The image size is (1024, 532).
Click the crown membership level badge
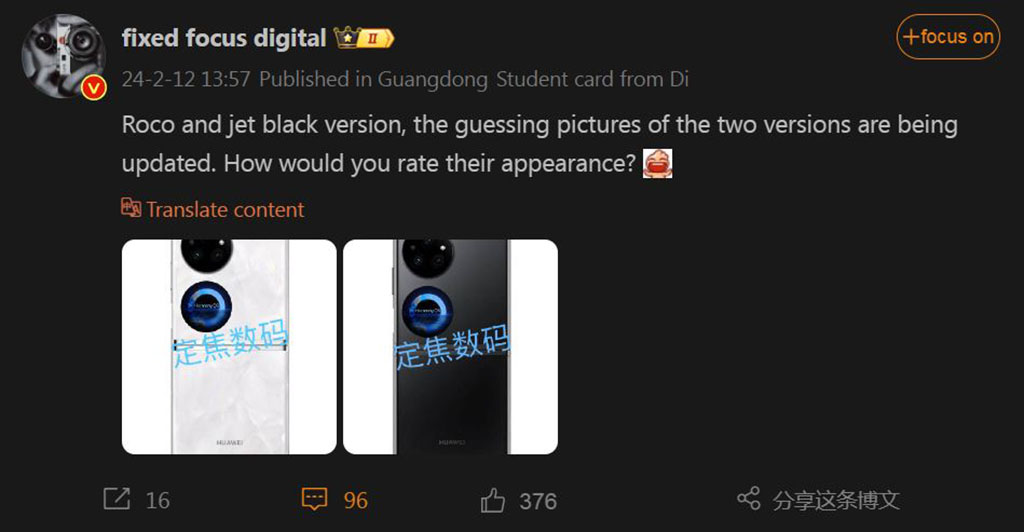click(364, 38)
